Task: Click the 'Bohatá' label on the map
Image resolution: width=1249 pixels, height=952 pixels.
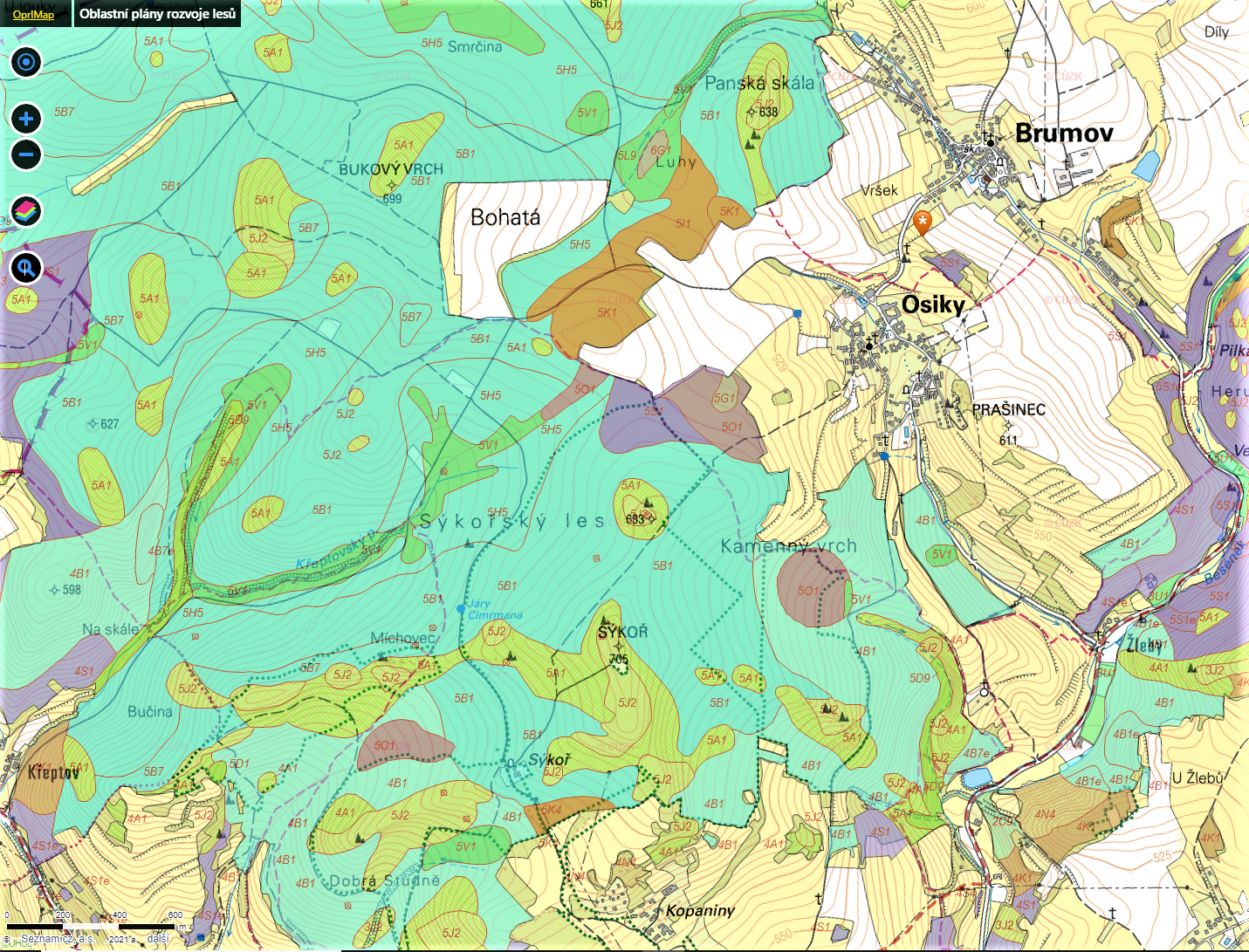Action: coord(505,217)
